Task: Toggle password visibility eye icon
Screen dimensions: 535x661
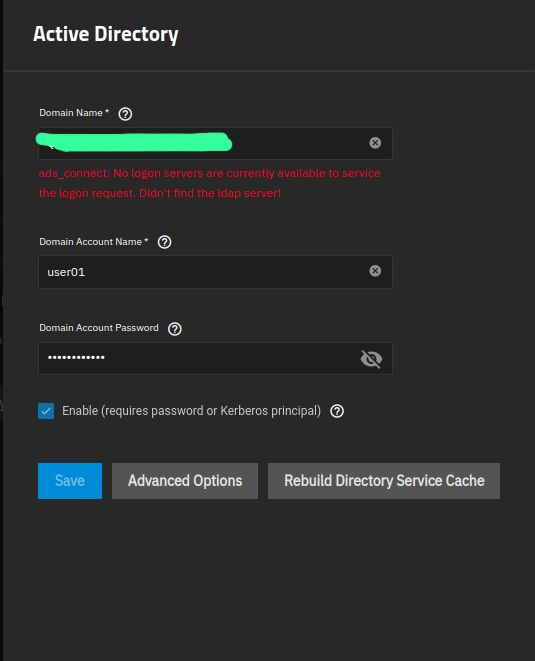Action: pos(371,359)
